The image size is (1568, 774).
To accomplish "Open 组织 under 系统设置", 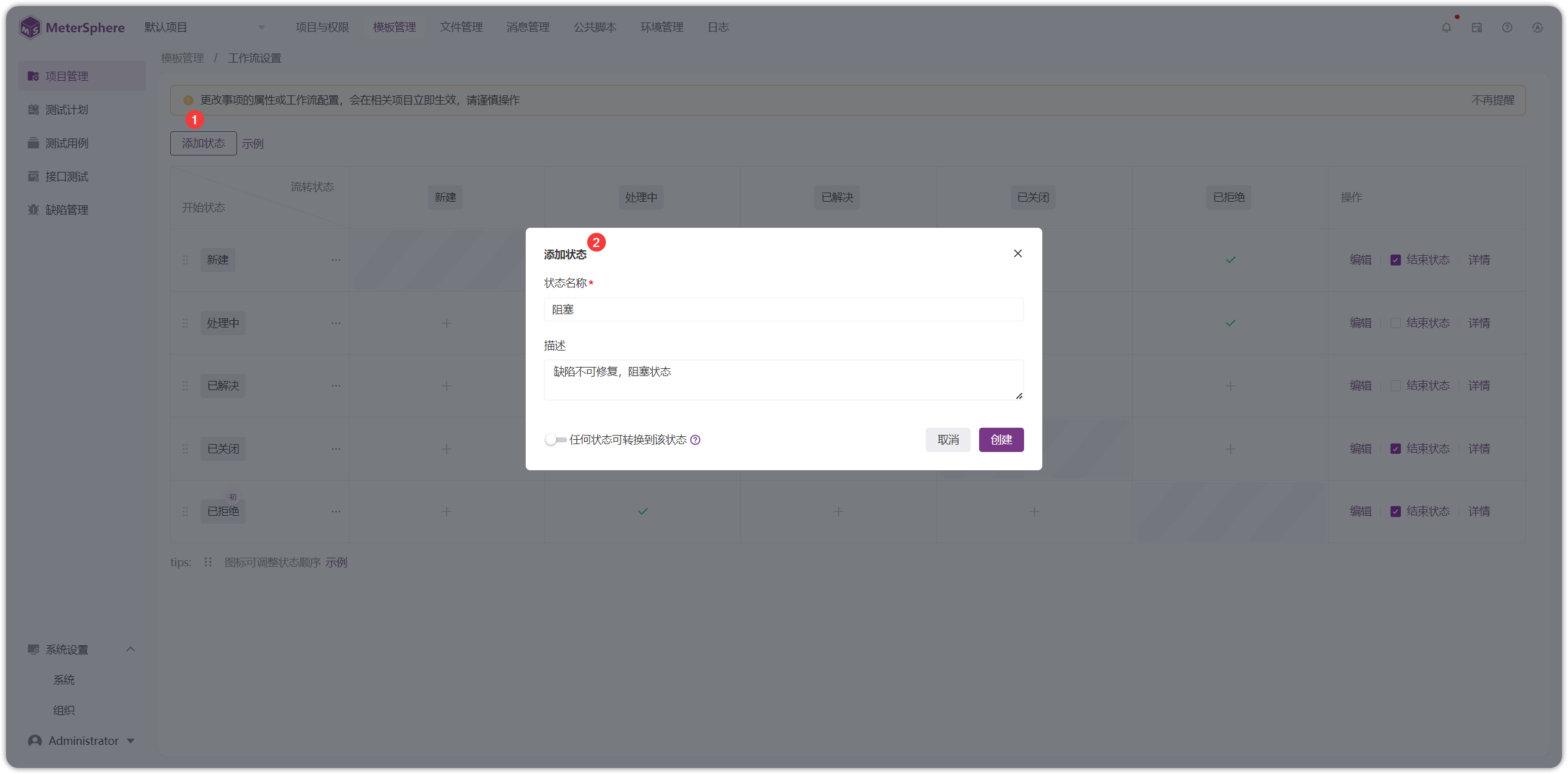I will click(64, 711).
